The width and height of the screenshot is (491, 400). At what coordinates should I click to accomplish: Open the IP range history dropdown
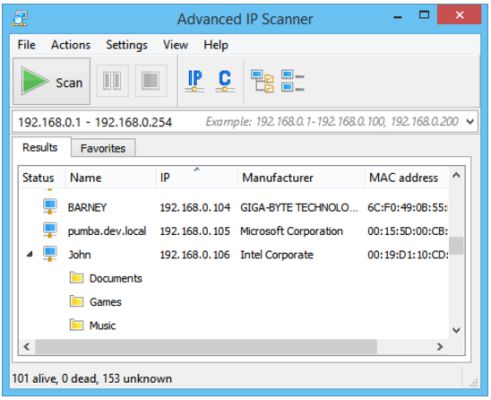coord(470,122)
